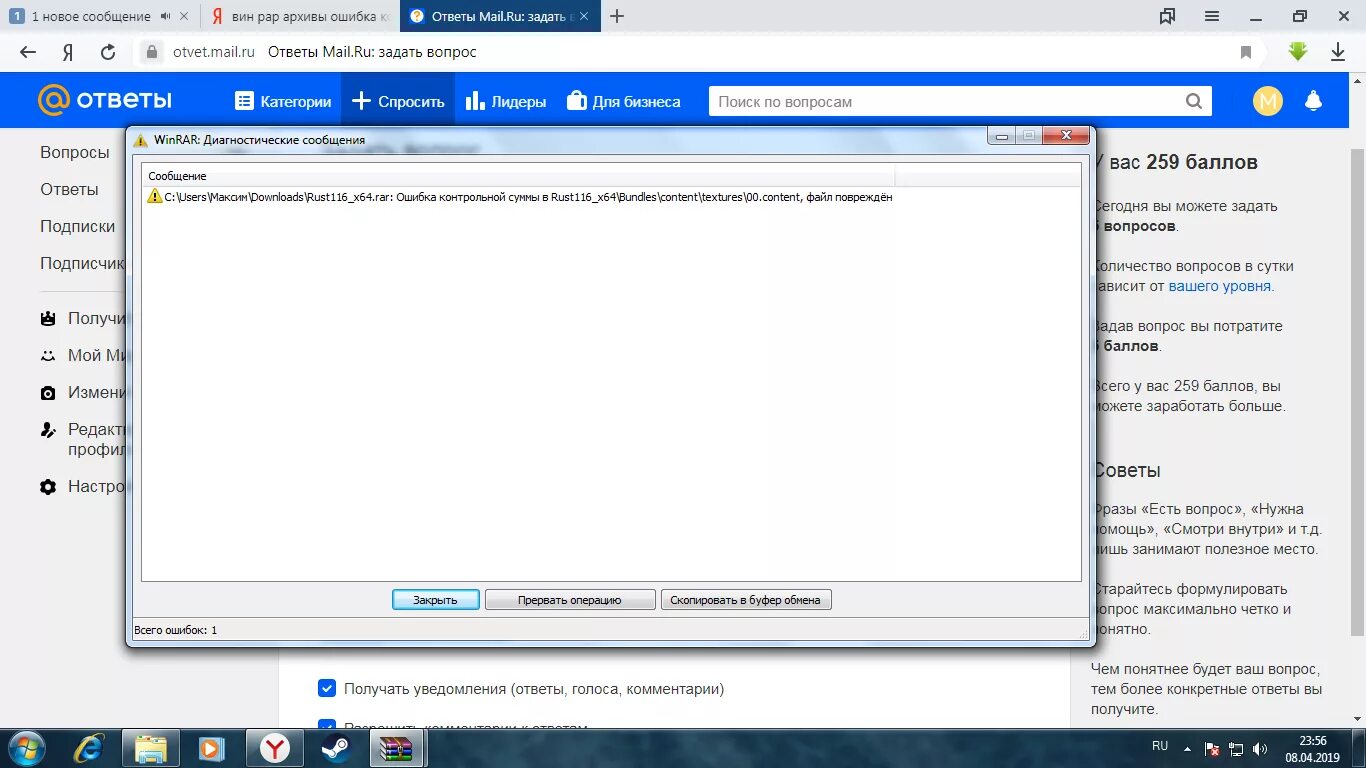Click Прервать операцию button

click(569, 600)
